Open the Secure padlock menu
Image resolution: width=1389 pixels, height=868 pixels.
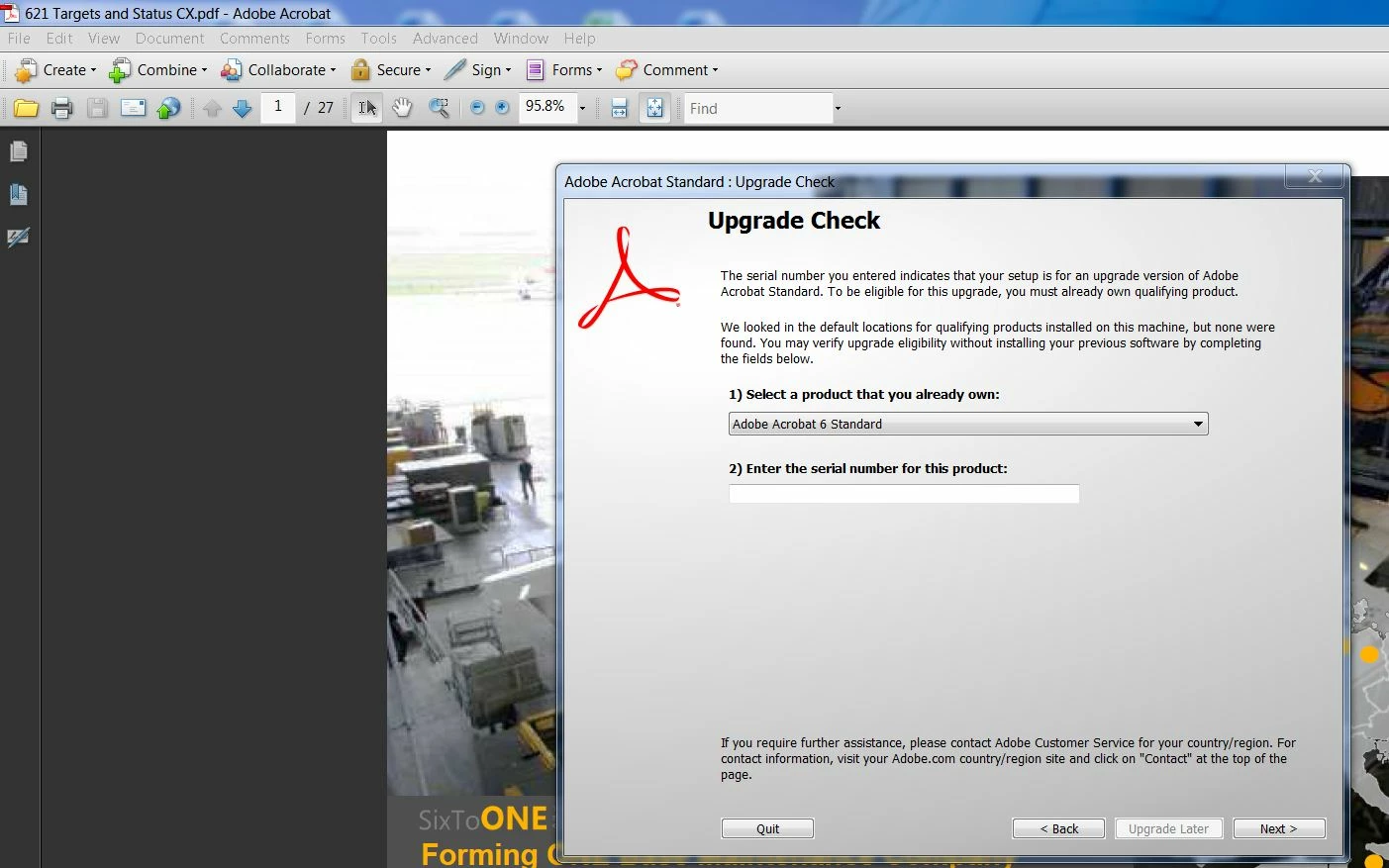tap(390, 70)
